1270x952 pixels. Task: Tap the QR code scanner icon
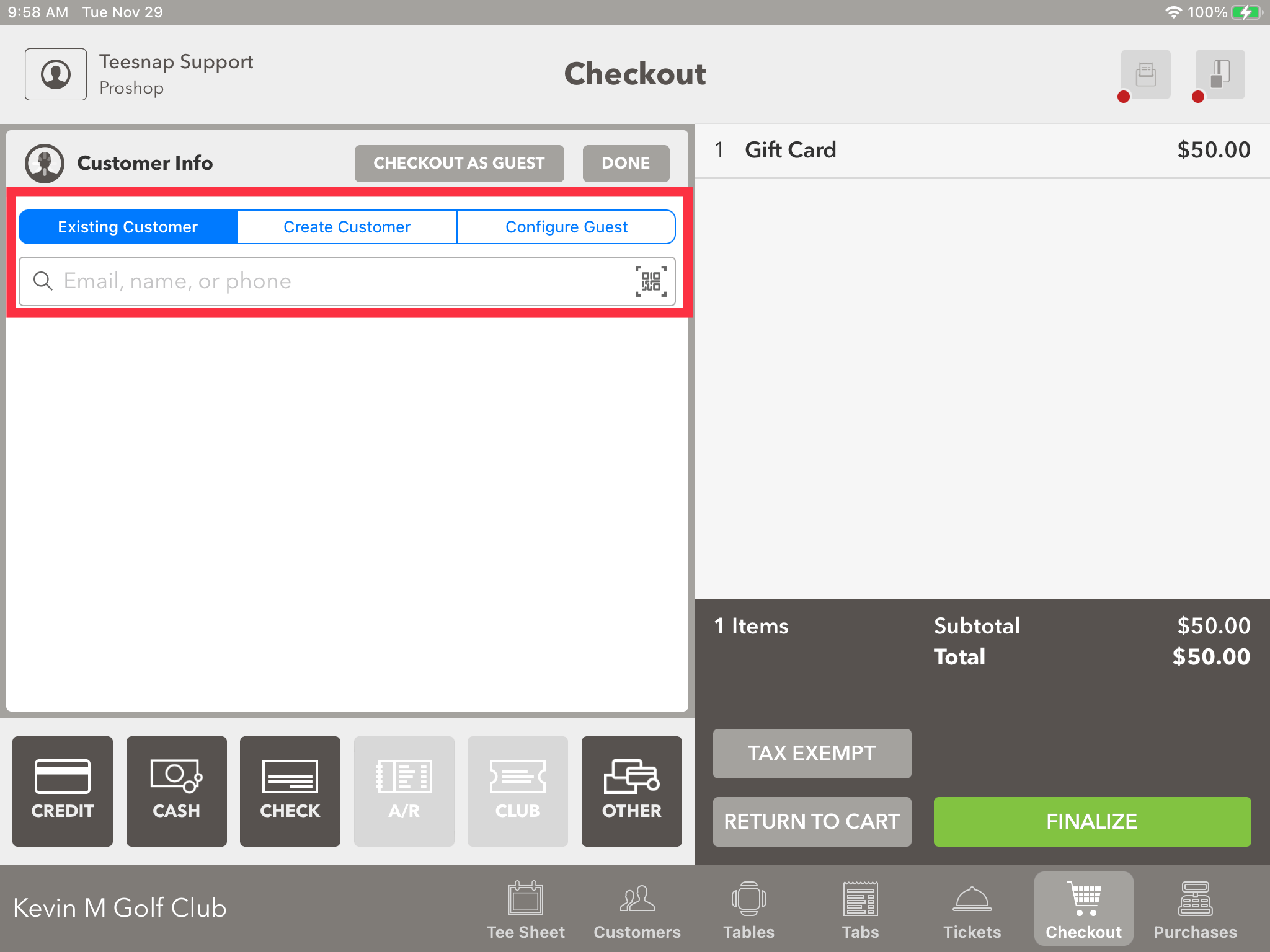point(651,281)
